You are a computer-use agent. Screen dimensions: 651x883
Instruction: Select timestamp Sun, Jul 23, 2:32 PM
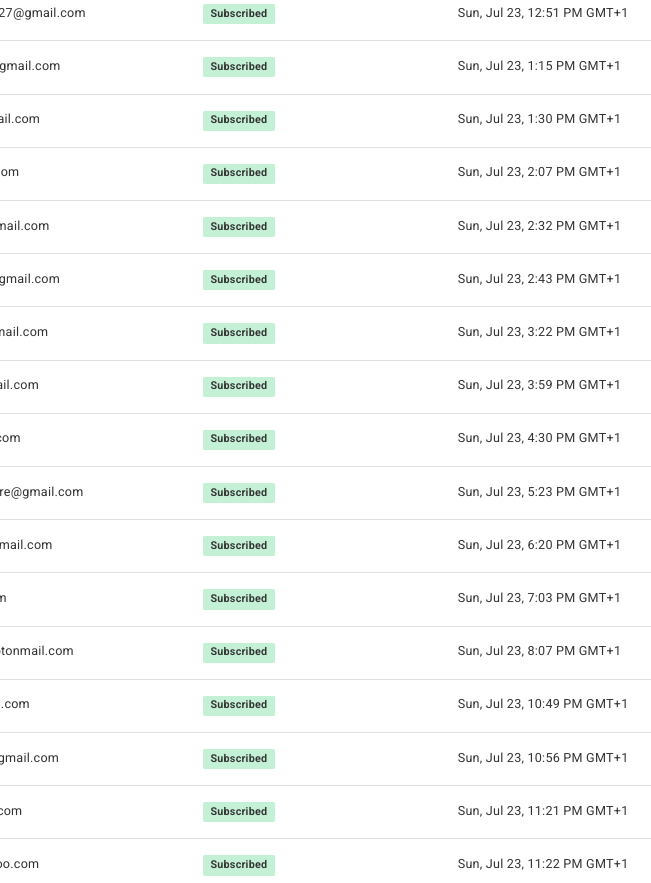click(x=538, y=226)
